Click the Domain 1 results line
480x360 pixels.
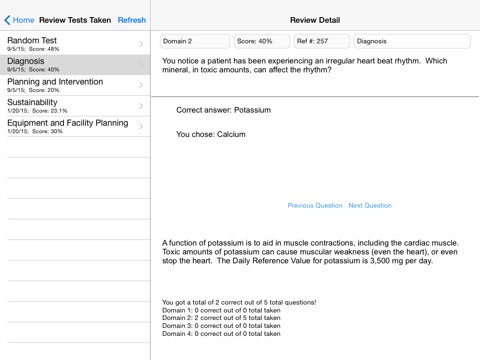point(221,310)
